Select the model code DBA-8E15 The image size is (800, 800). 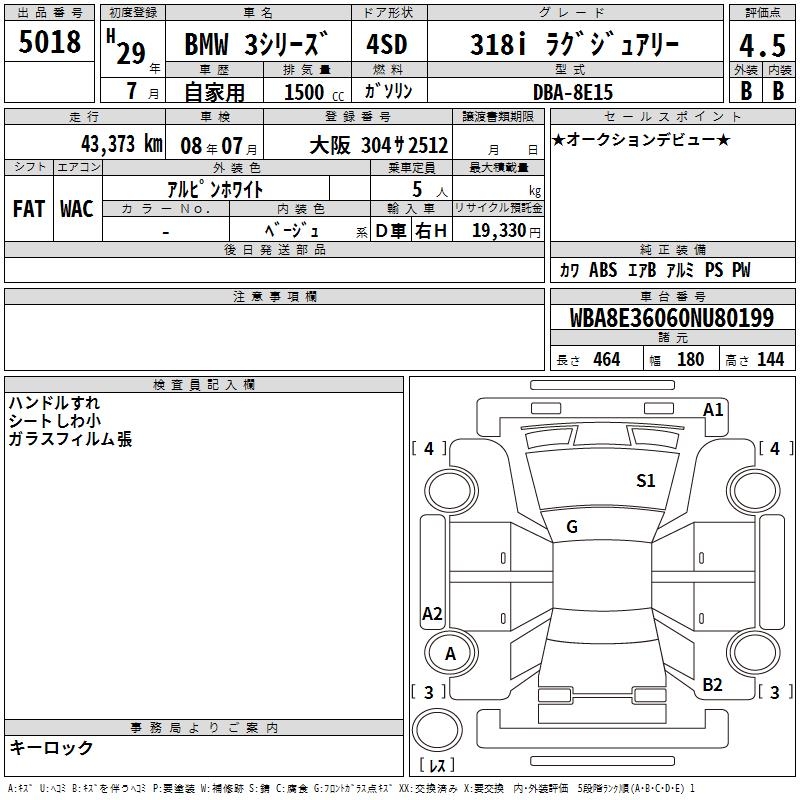coord(572,92)
